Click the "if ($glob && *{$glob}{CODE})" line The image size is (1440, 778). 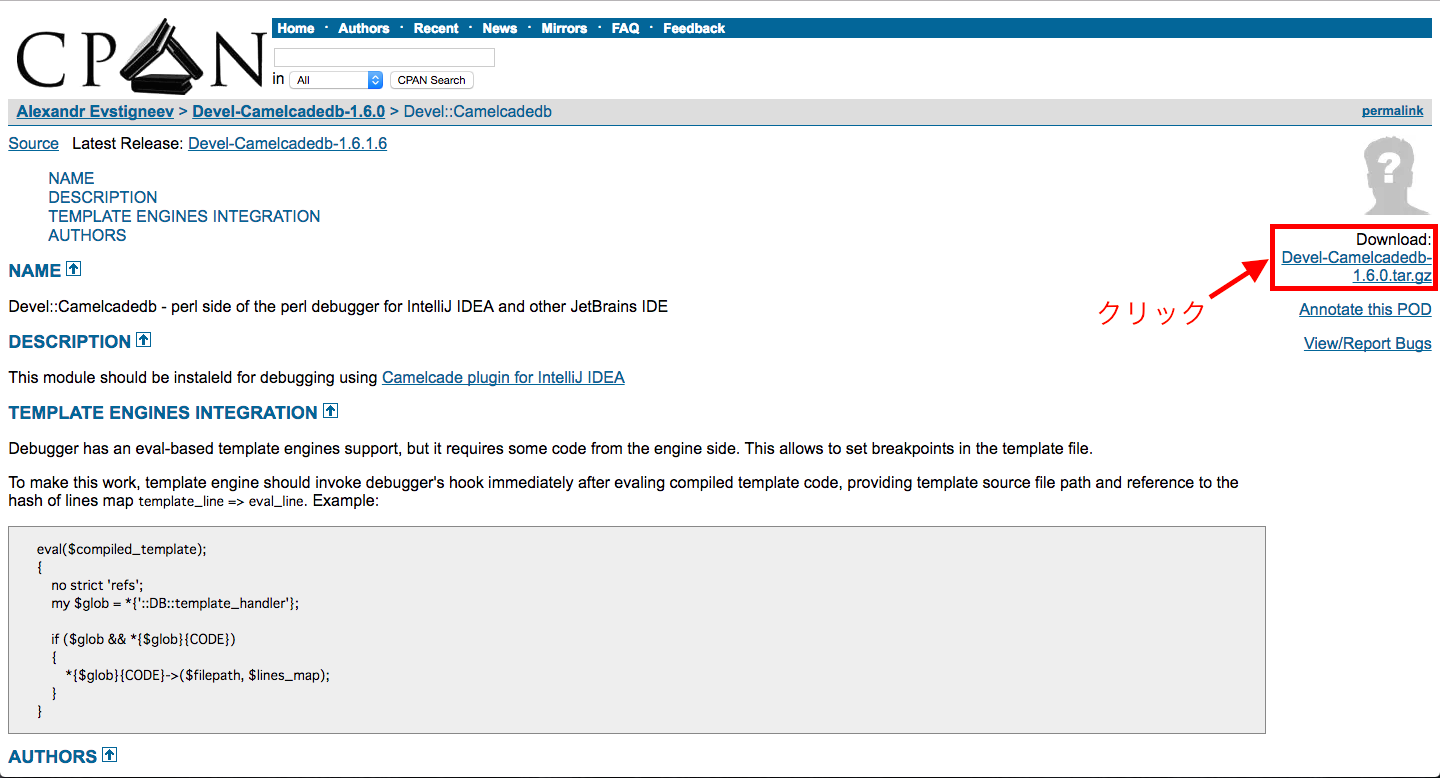tap(143, 639)
